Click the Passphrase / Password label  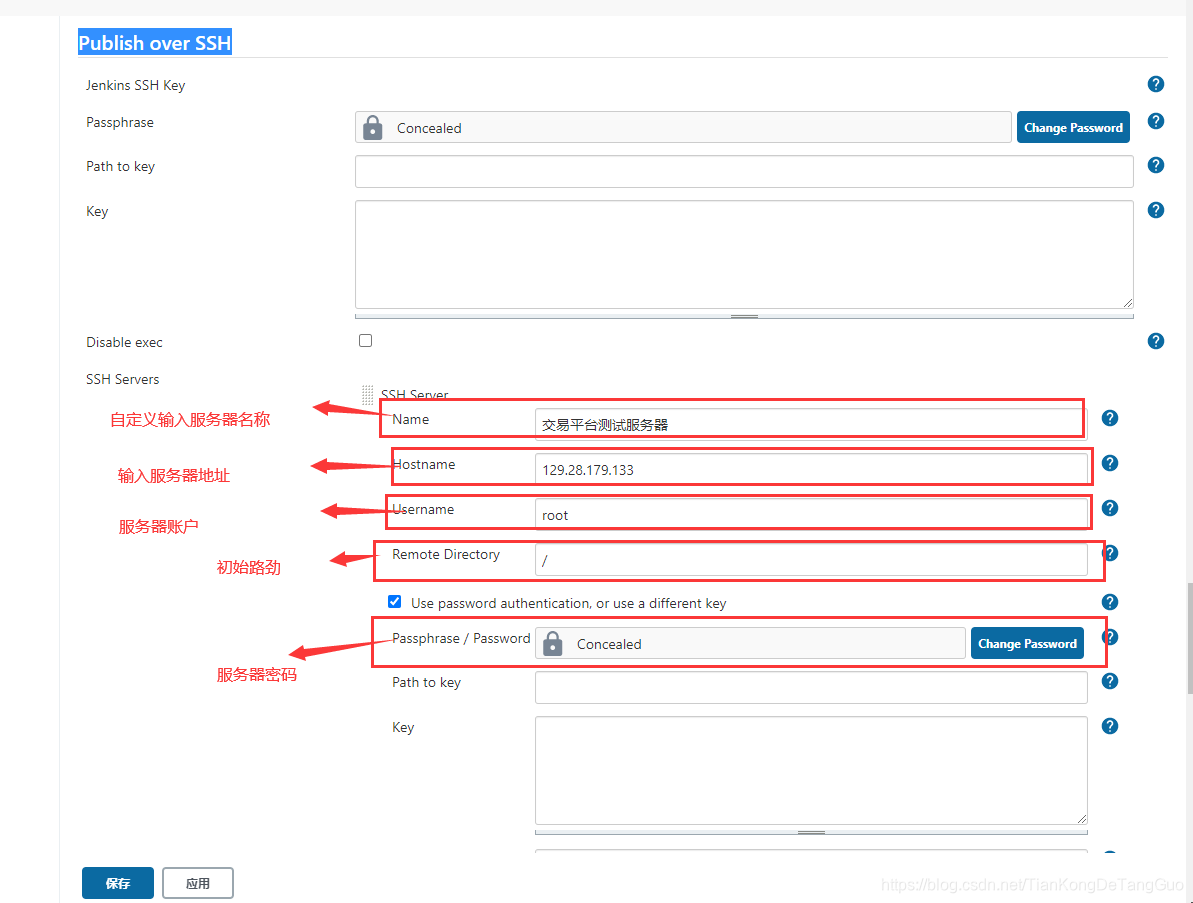(x=461, y=638)
